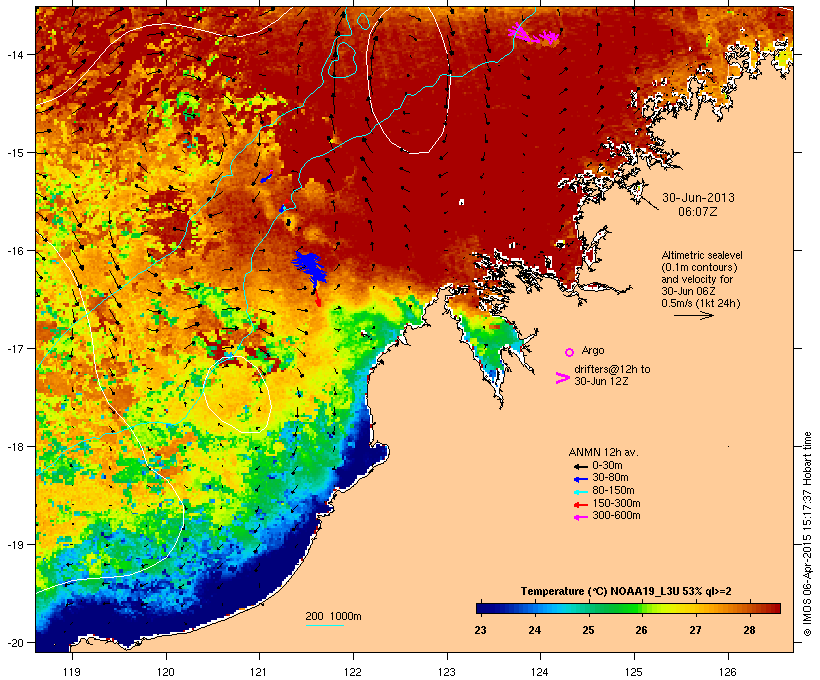Click the -18 latitude axis label
This screenshot has height=680, width=820.
coord(14,447)
